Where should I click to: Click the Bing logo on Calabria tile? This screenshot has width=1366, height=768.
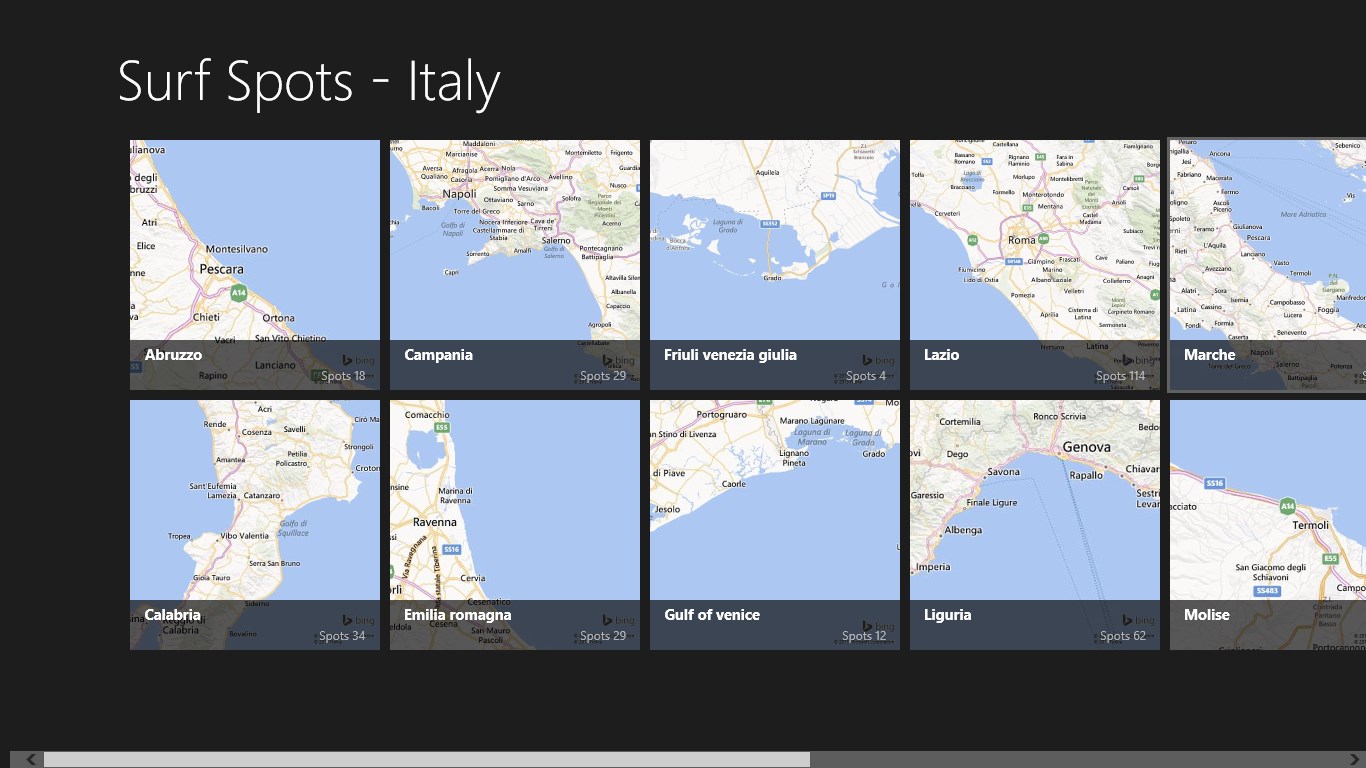pos(359,620)
